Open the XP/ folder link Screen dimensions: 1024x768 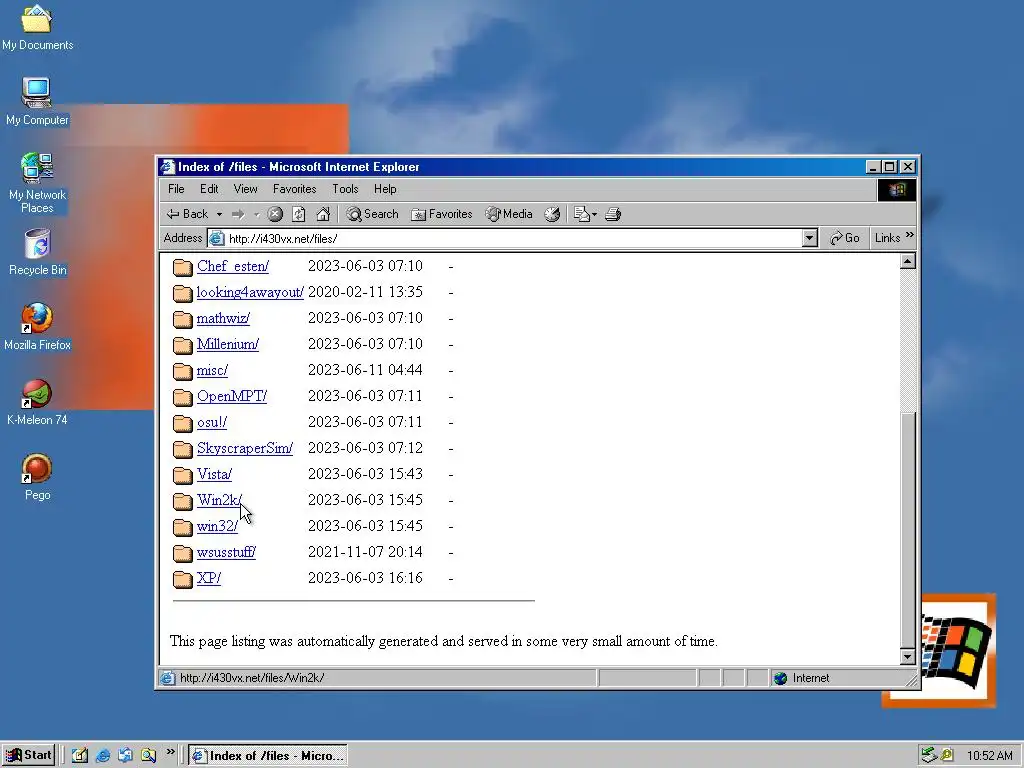point(208,579)
